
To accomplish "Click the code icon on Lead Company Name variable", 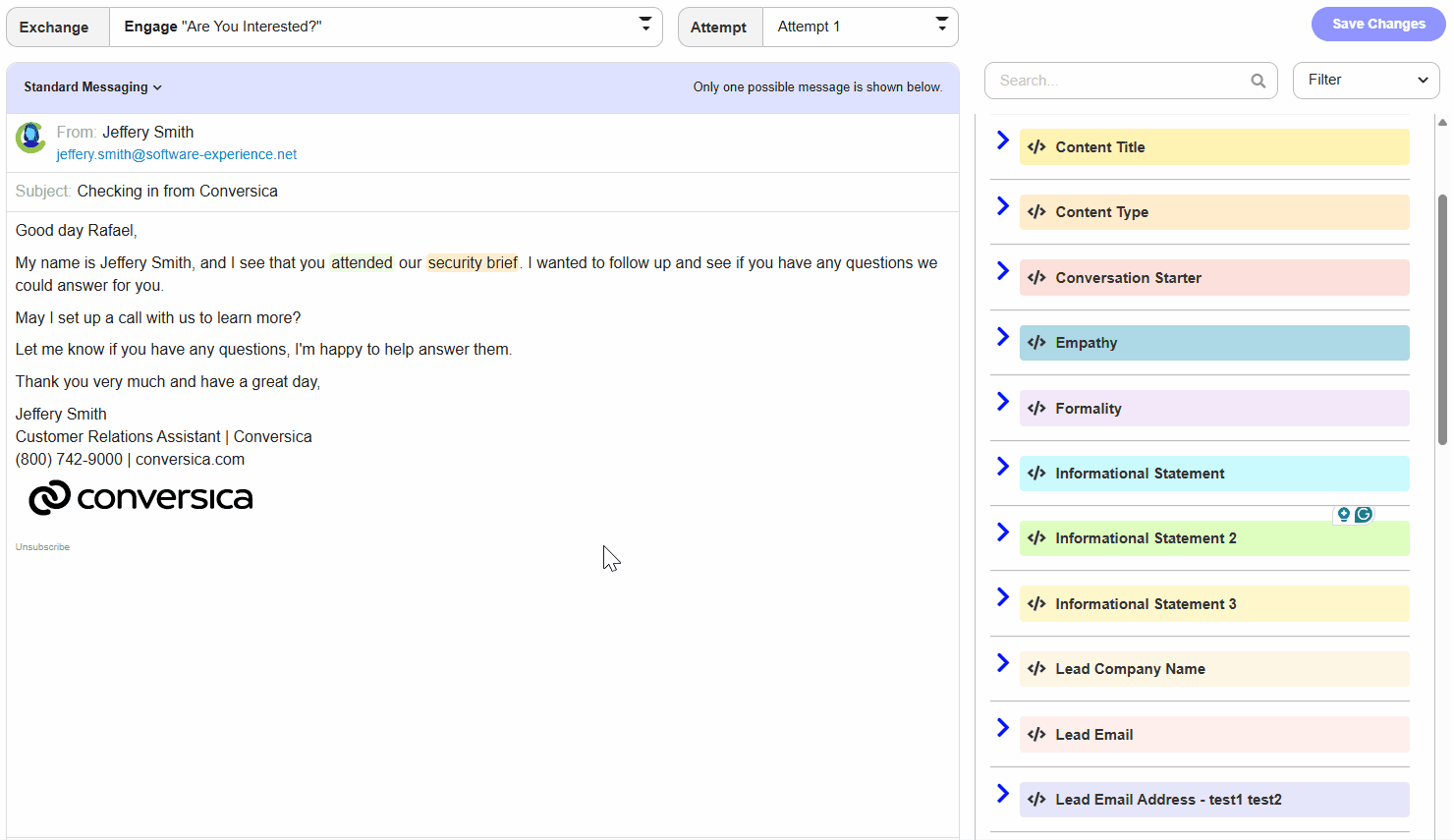I will 1036,668.
